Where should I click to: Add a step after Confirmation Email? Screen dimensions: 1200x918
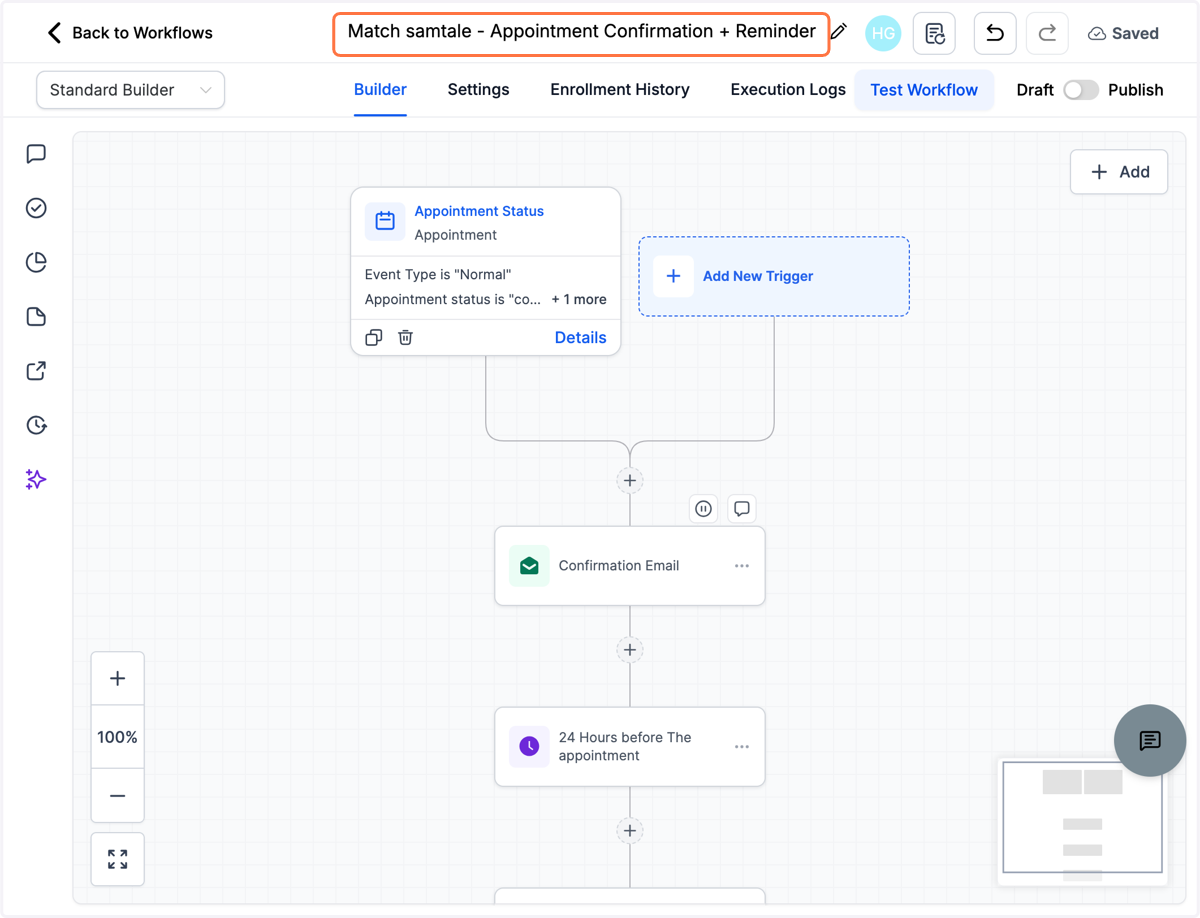tap(630, 650)
